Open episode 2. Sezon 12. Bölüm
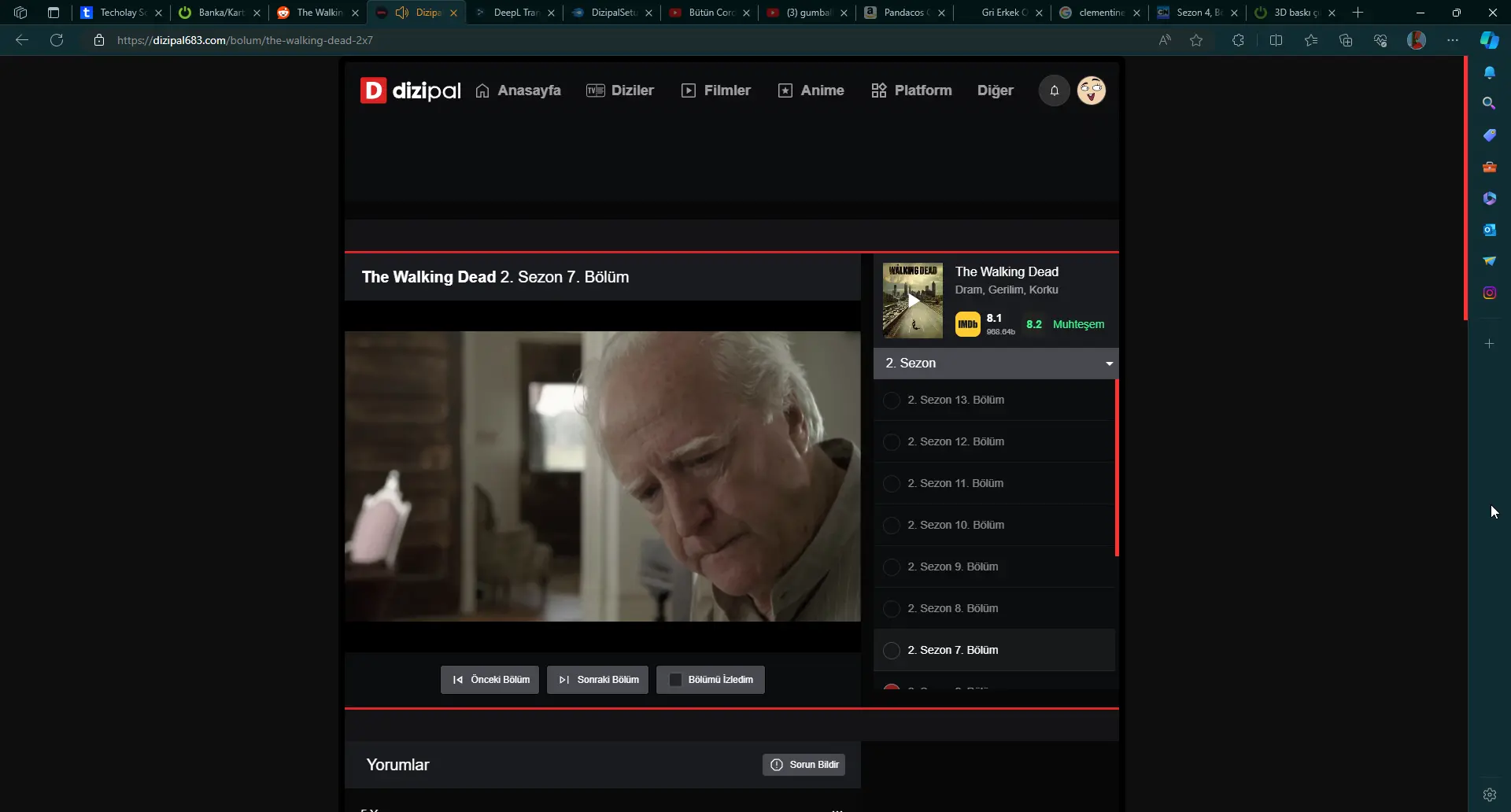 955,441
